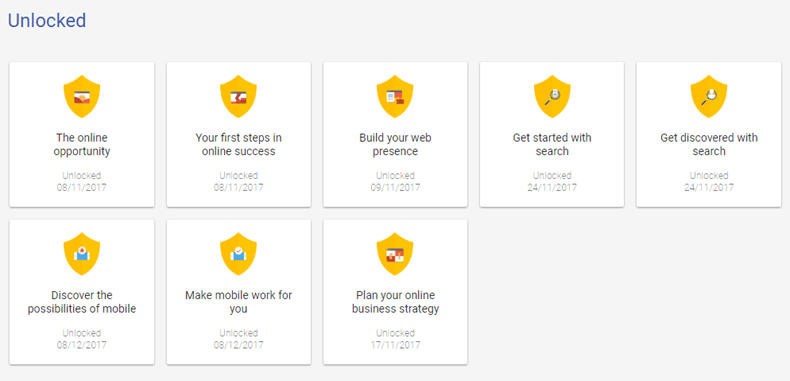The width and height of the screenshot is (790, 381).
Task: Click 'Get discovered with search' shield badge icon
Action: tap(709, 96)
